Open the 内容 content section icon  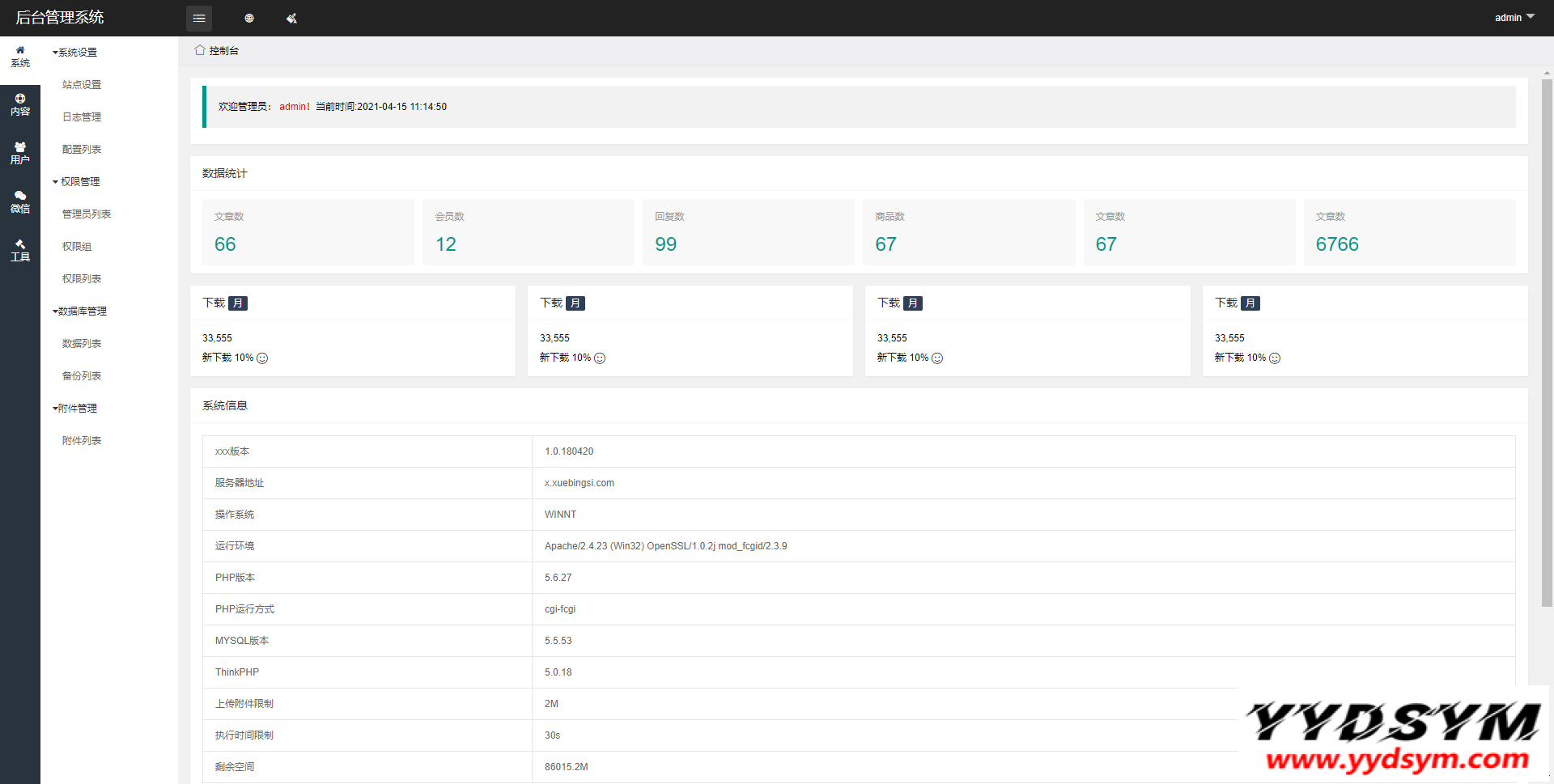coord(20,105)
